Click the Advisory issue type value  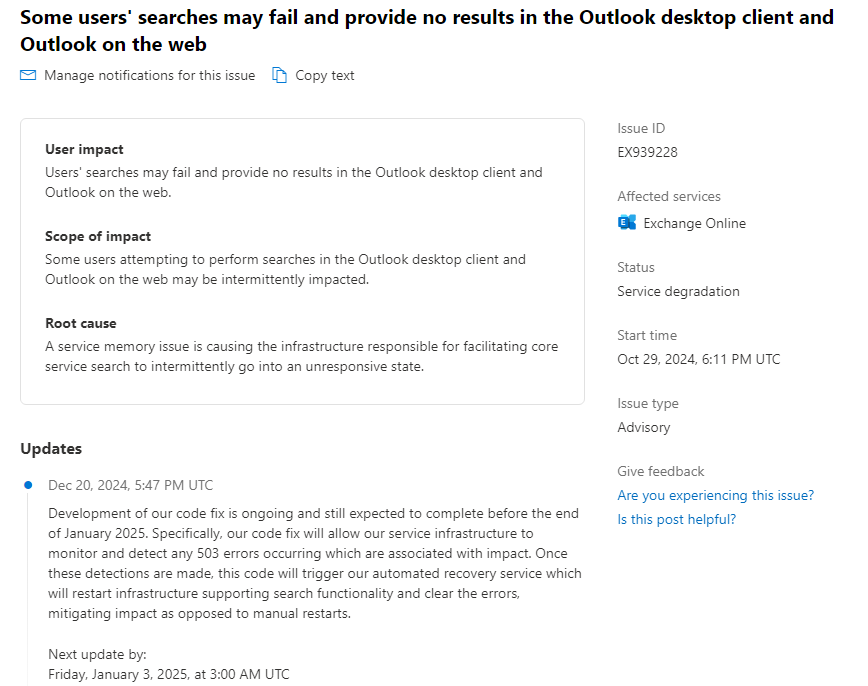(x=643, y=427)
